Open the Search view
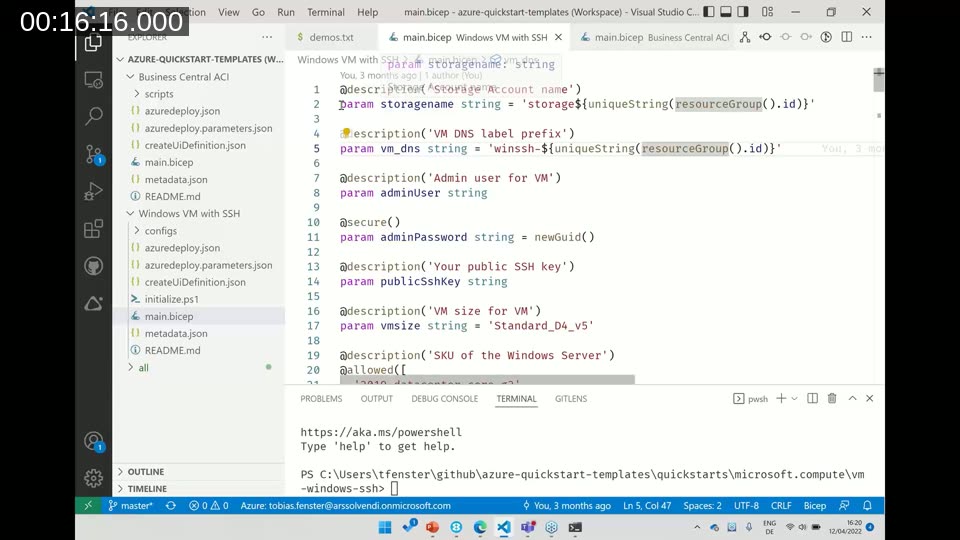The height and width of the screenshot is (540, 960). 93,116
